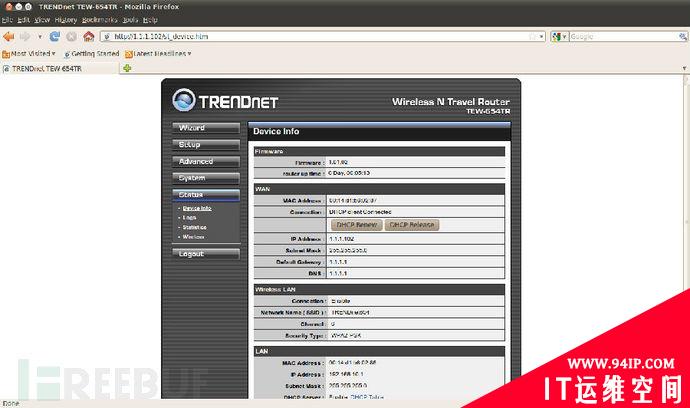Open the Setup section
Viewport: 690px width, 408px height.
(206, 145)
